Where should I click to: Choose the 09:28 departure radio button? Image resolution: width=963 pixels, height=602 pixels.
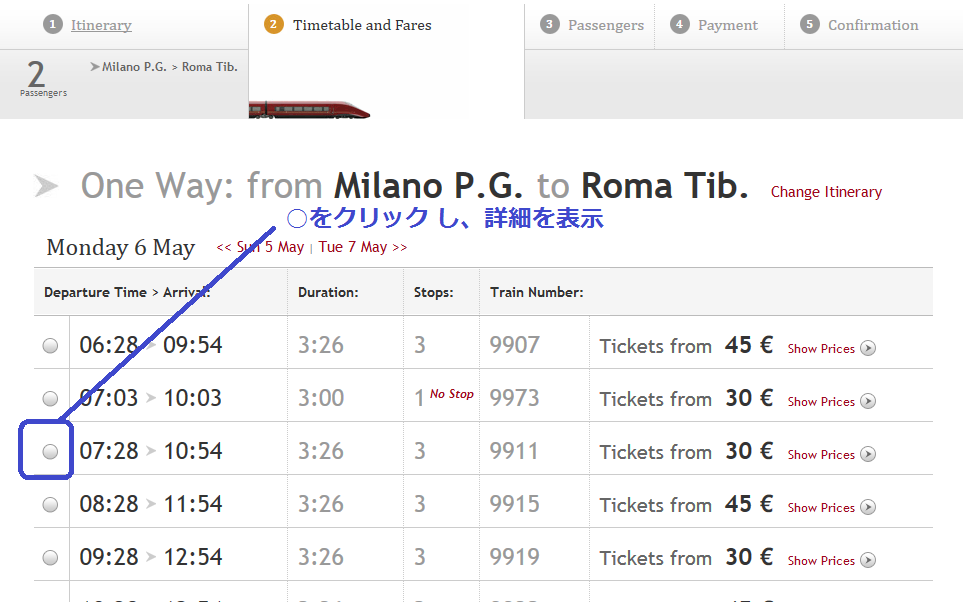(x=50, y=558)
